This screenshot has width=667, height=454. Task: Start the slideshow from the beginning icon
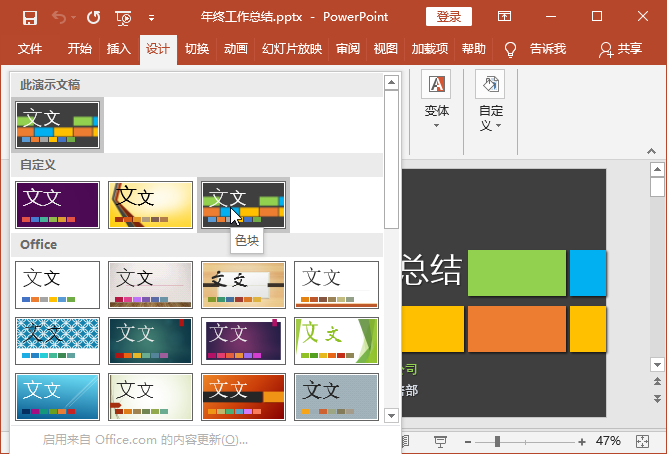[123, 17]
